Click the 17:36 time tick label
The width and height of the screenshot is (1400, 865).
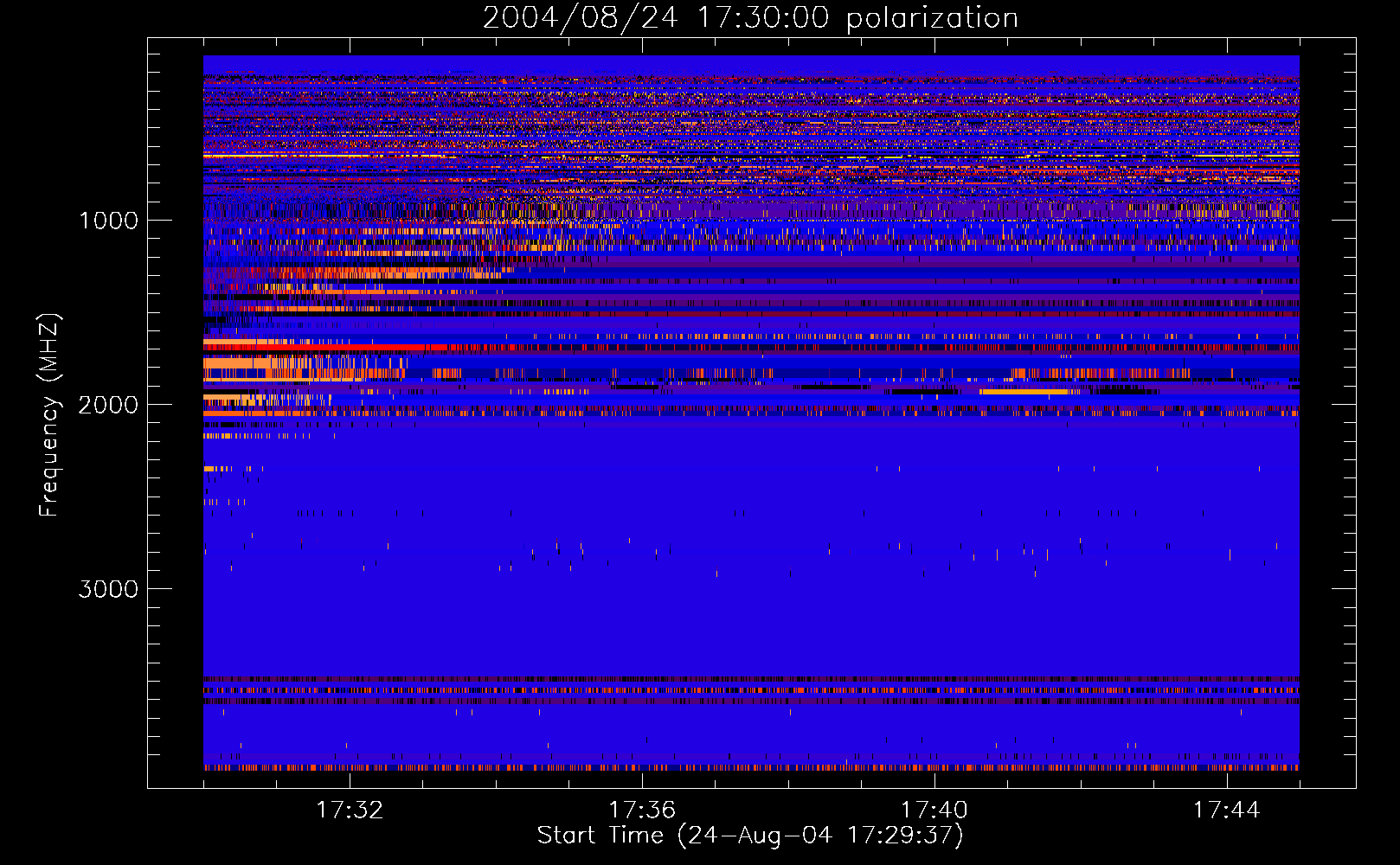[x=642, y=810]
